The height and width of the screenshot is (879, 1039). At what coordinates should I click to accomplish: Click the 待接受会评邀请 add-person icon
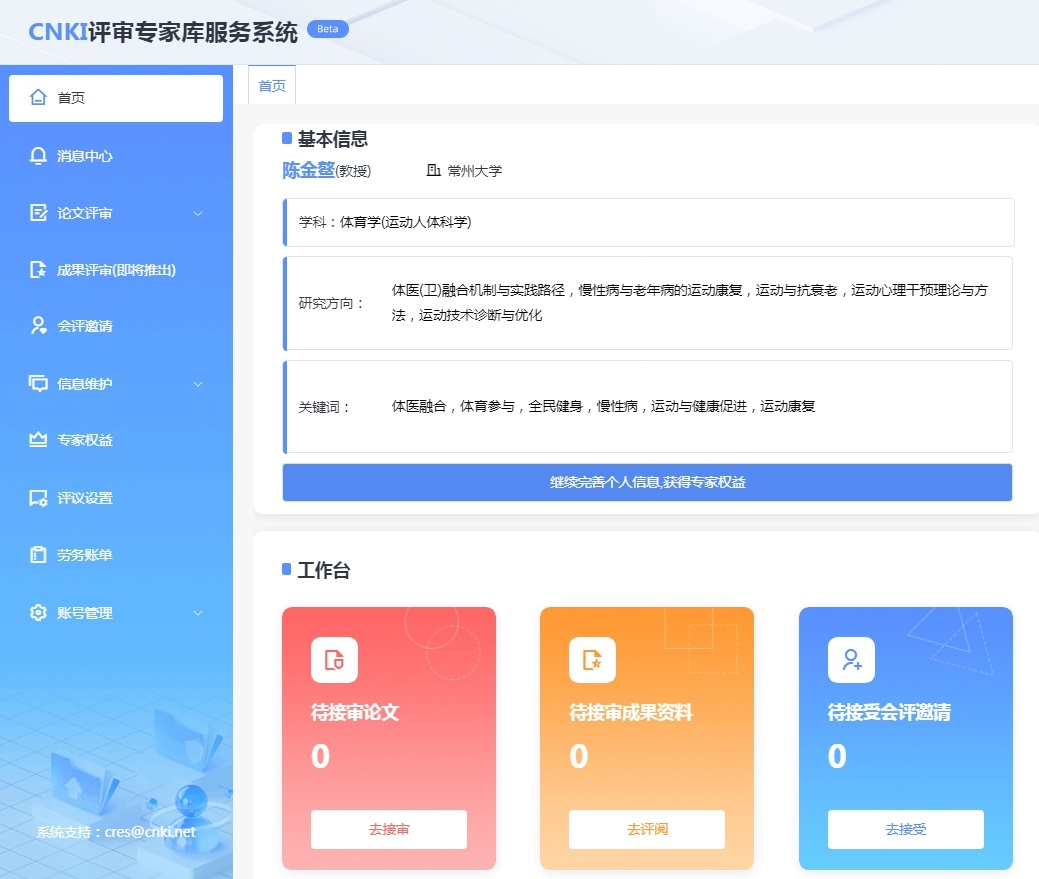(851, 660)
